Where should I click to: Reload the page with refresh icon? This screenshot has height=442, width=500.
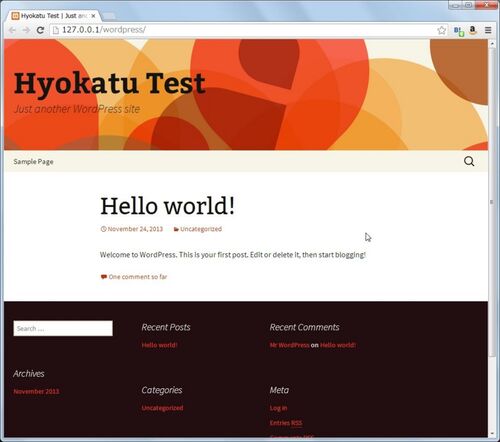click(40, 30)
